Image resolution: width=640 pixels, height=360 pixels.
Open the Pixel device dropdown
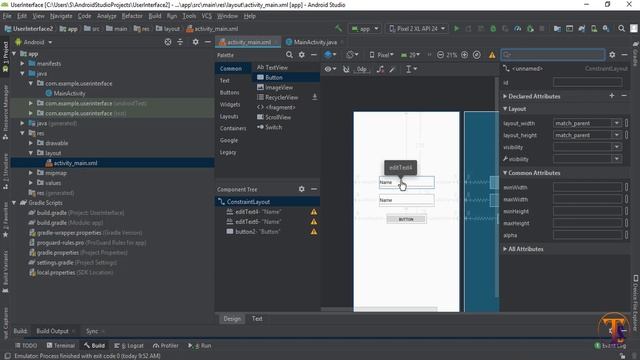click(382, 55)
